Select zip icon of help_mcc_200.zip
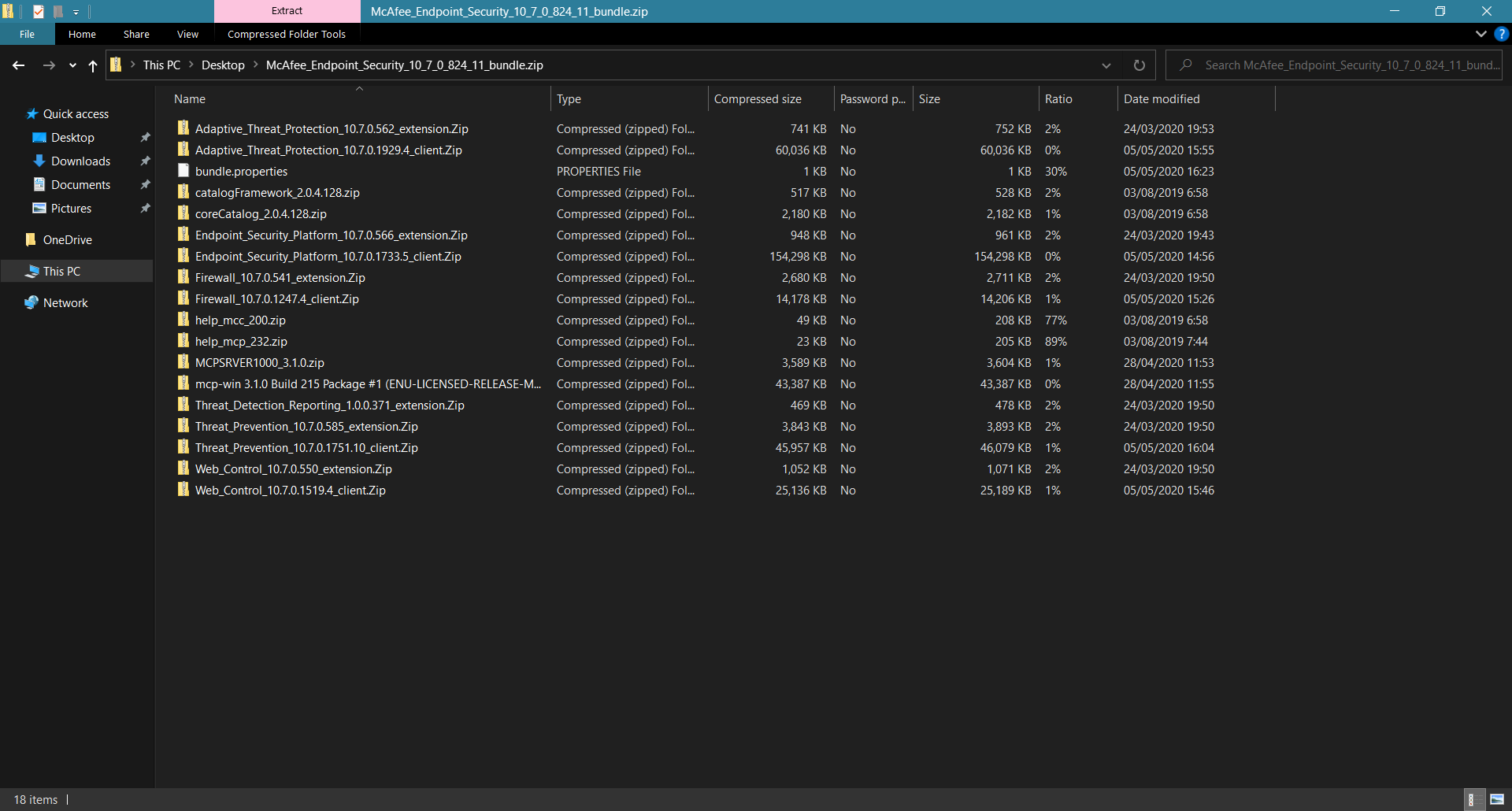The image size is (1512, 811). [x=183, y=320]
